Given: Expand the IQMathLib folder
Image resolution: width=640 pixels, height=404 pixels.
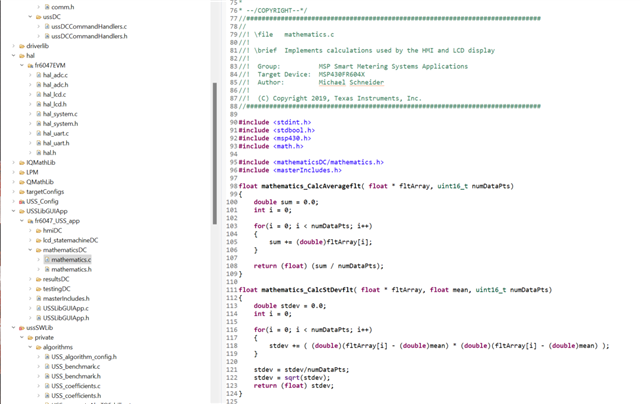Looking at the screenshot, I should tap(13, 162).
